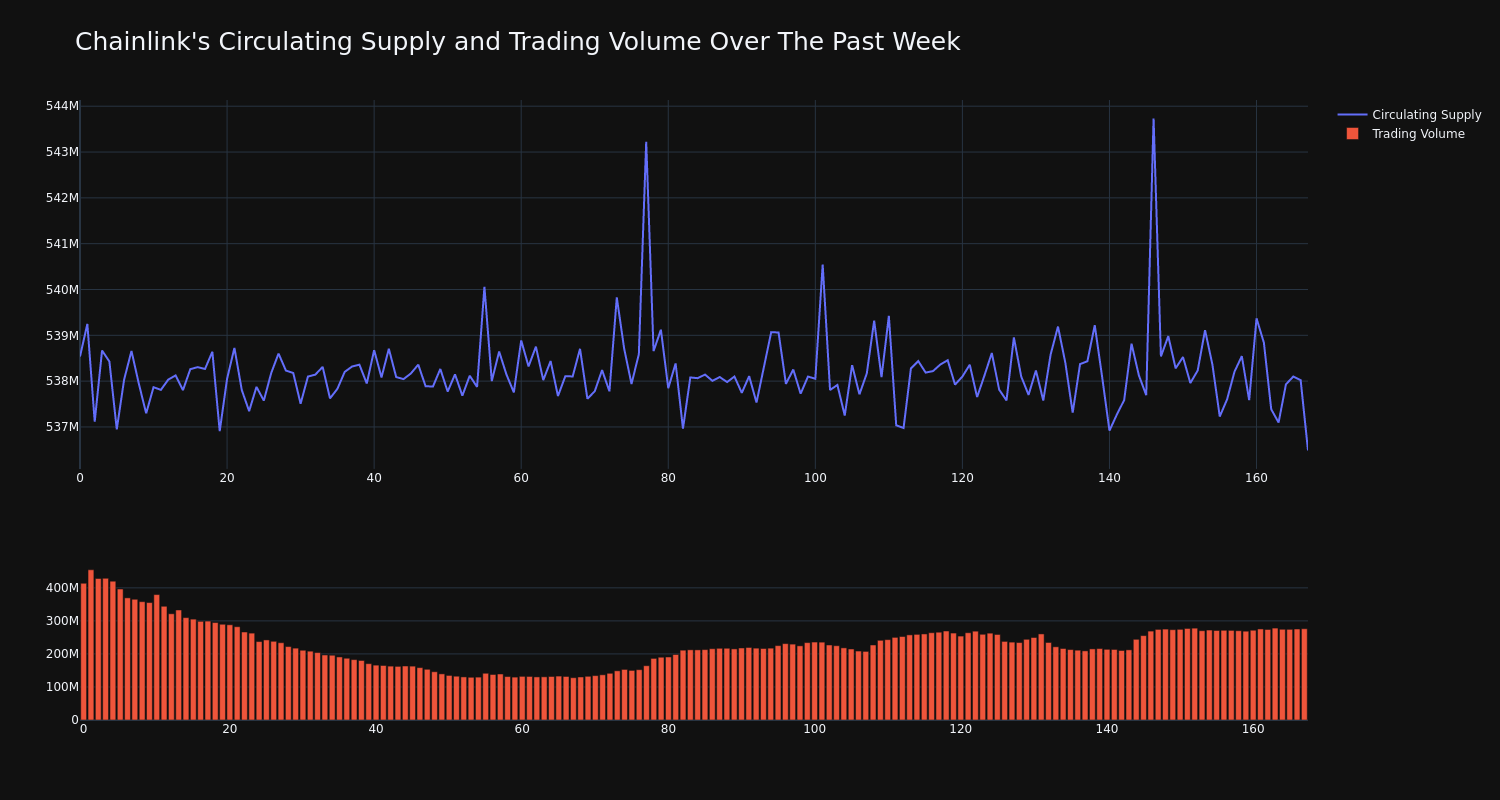
Task: Click the 537M y-axis label
Action: 62,427
